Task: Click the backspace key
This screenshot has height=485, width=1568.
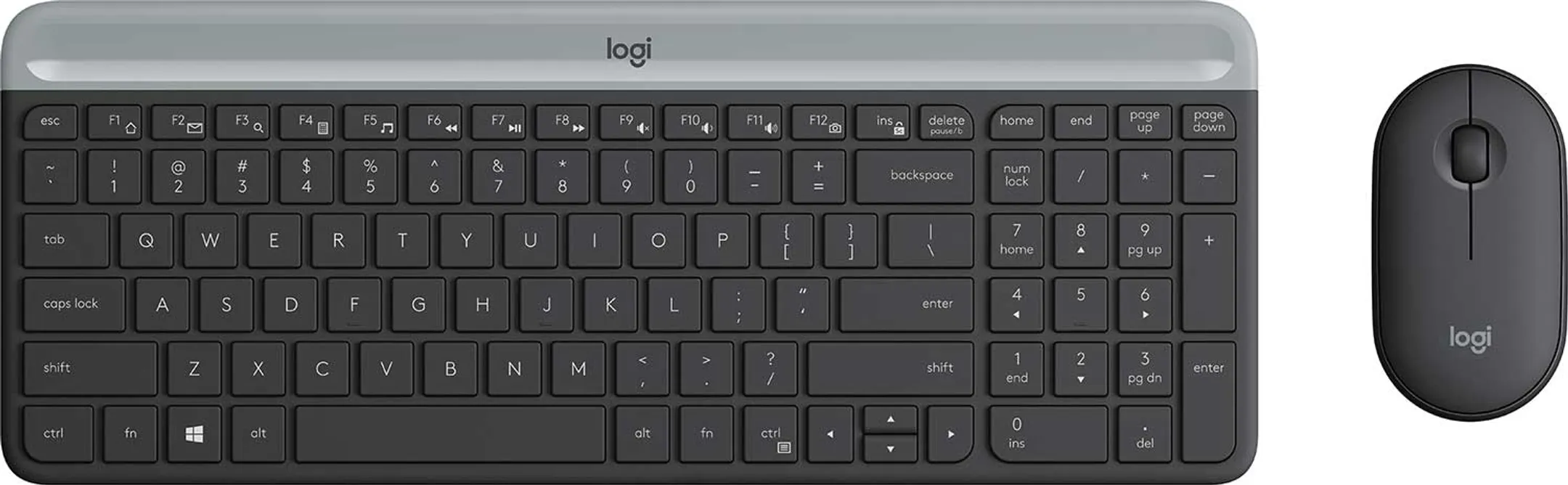Action: tap(915, 176)
